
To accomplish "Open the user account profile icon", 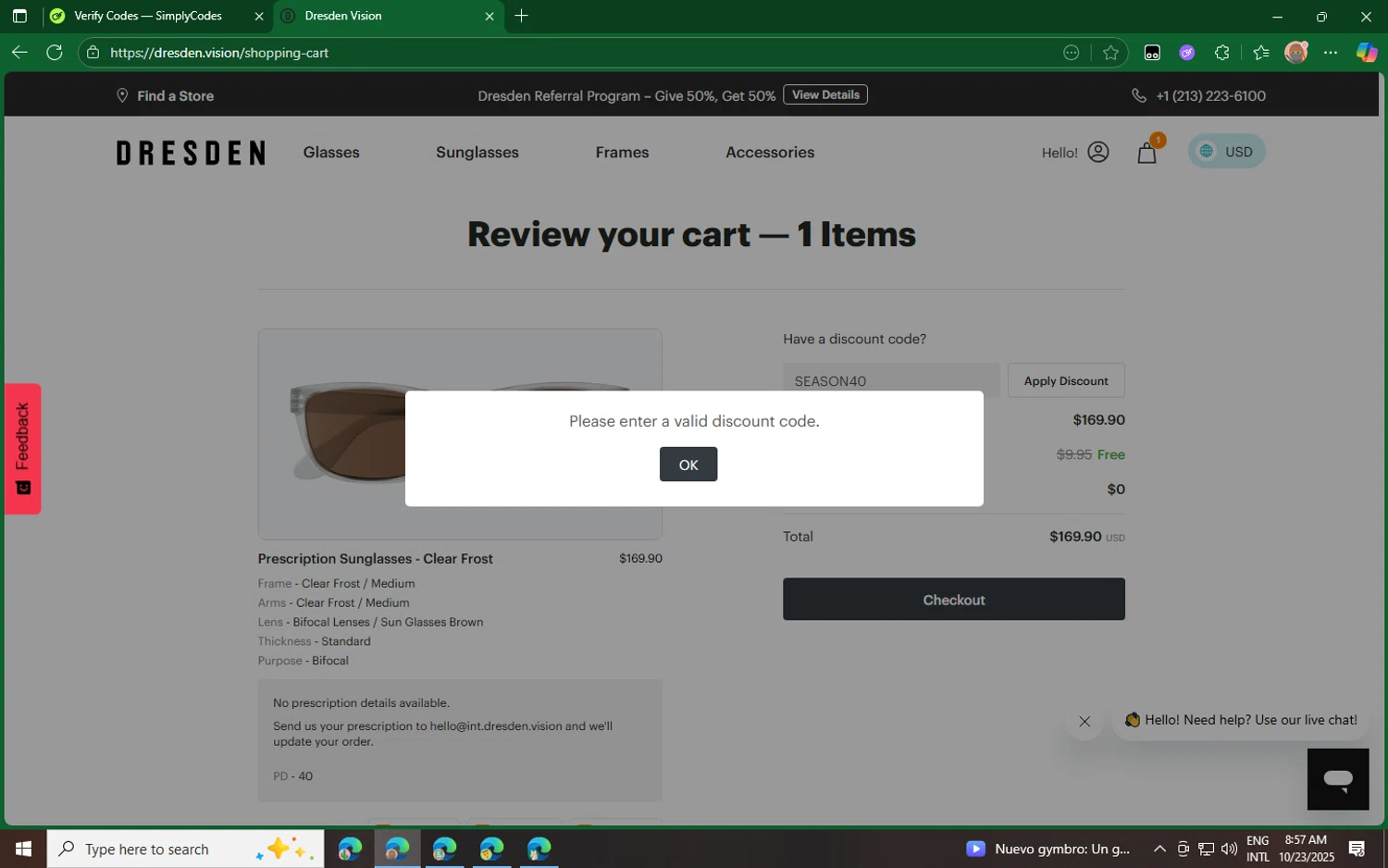I will (x=1098, y=152).
